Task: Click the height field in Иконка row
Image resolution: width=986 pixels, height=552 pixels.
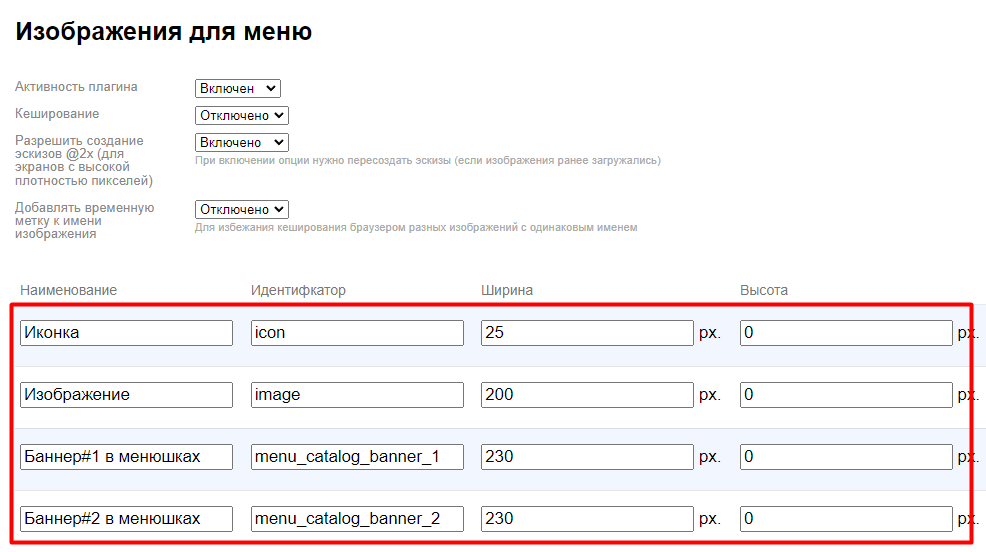Action: coord(846,333)
